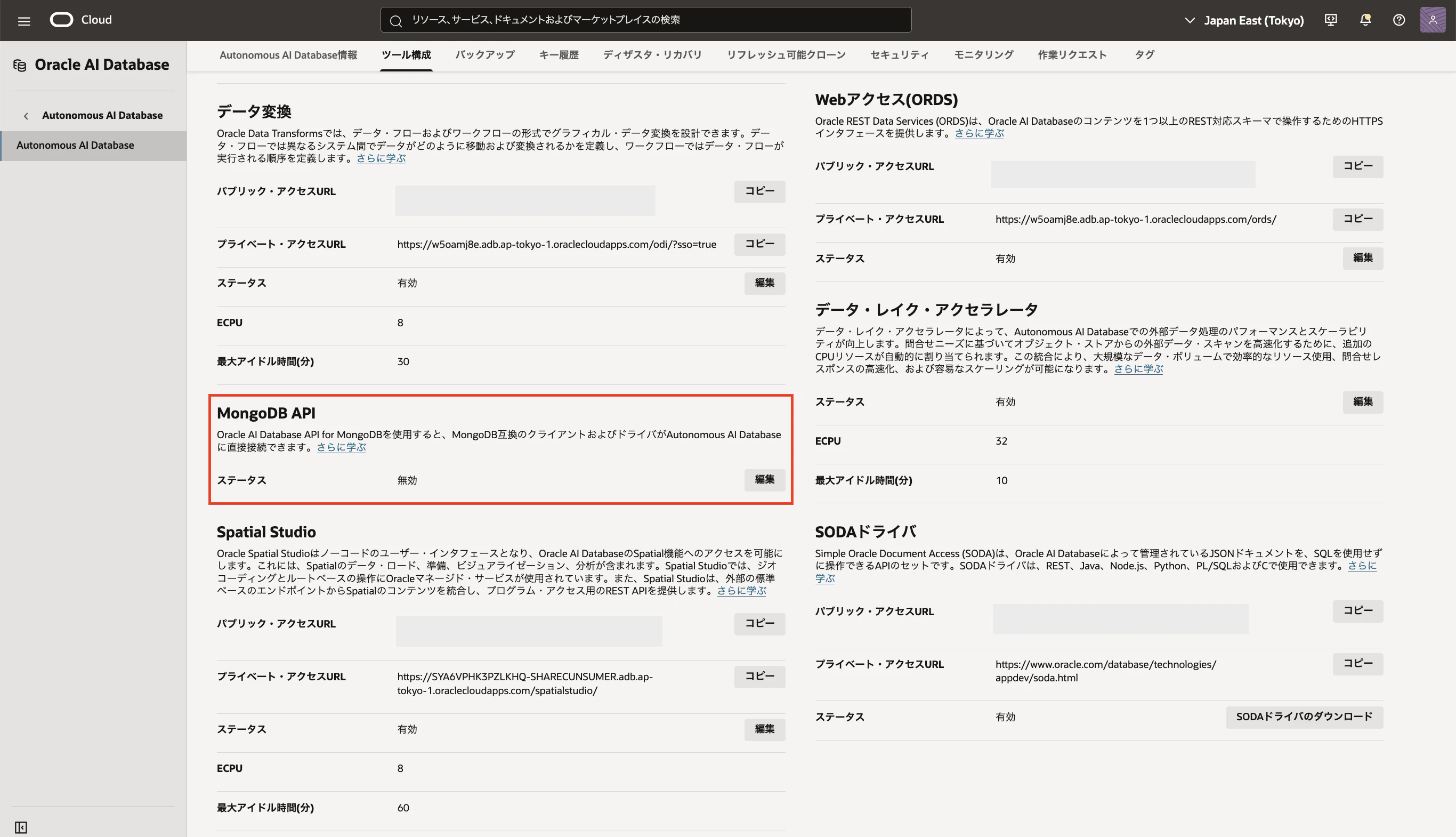Open the ORDS さらに学ぶ link
Image resolution: width=1456 pixels, height=837 pixels.
979,133
